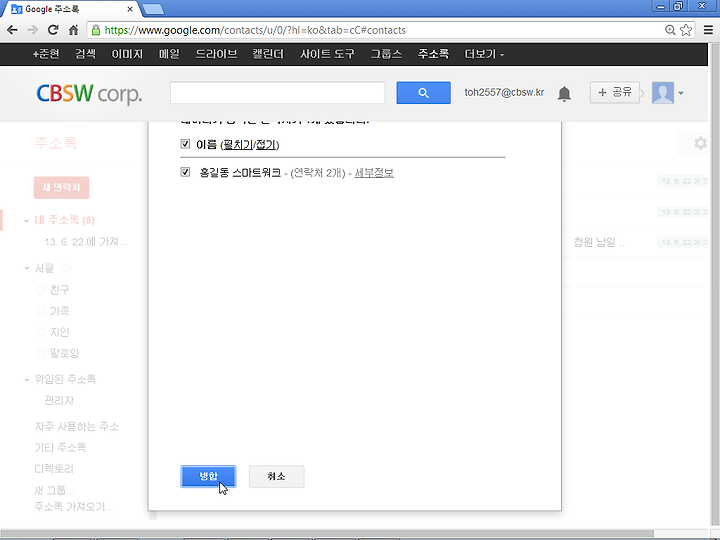Reload the page with the refresh icon
Viewport: 720px width, 540px height.
click(53, 30)
